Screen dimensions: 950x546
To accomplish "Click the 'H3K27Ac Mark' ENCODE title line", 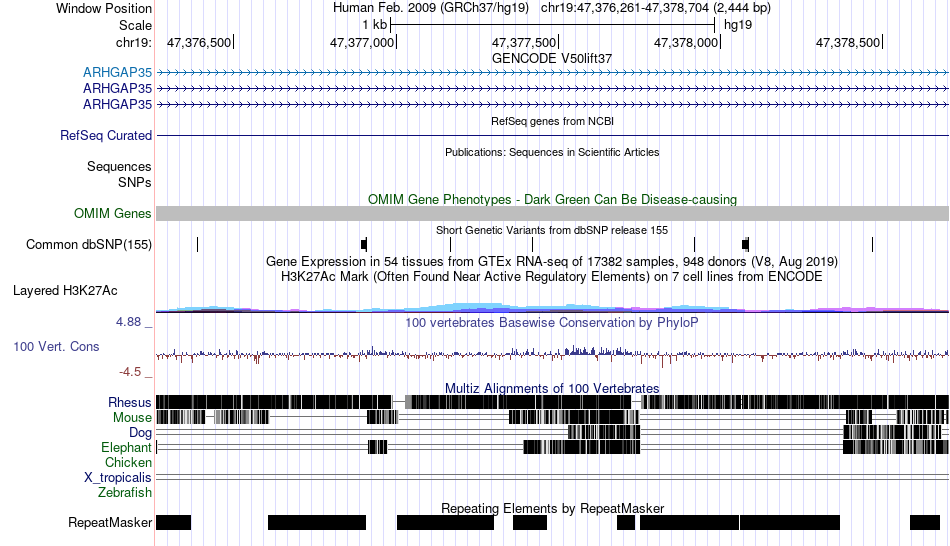I will (552, 277).
